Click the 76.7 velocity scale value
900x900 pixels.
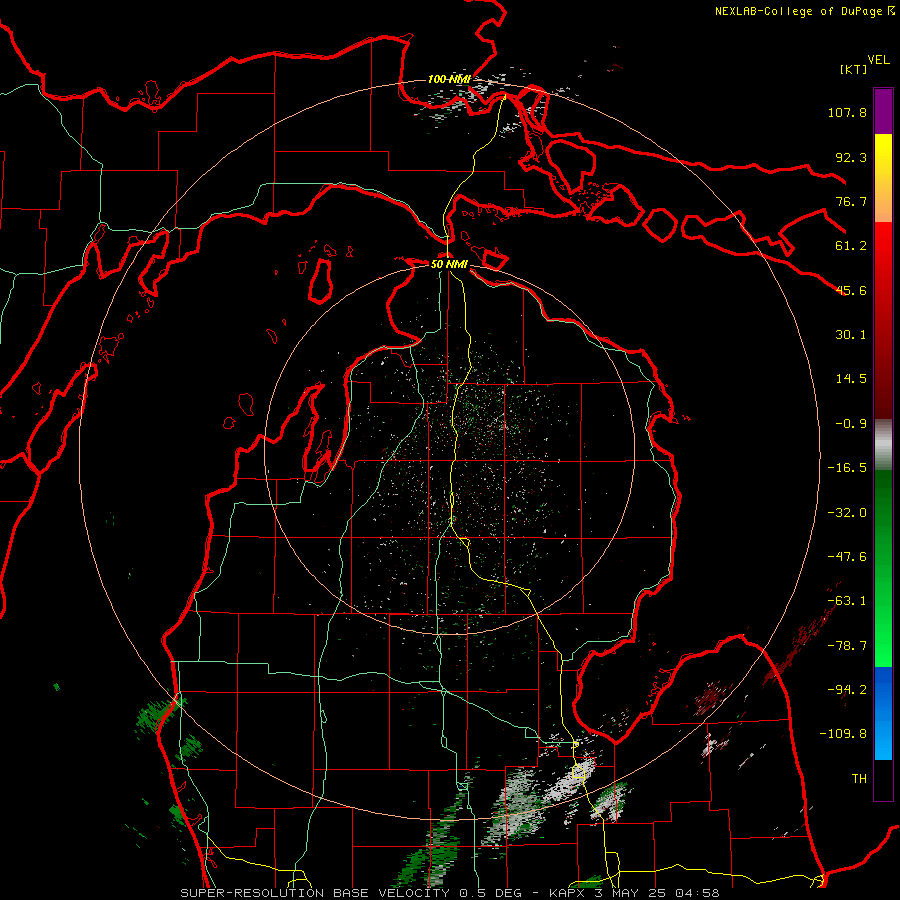(851, 201)
